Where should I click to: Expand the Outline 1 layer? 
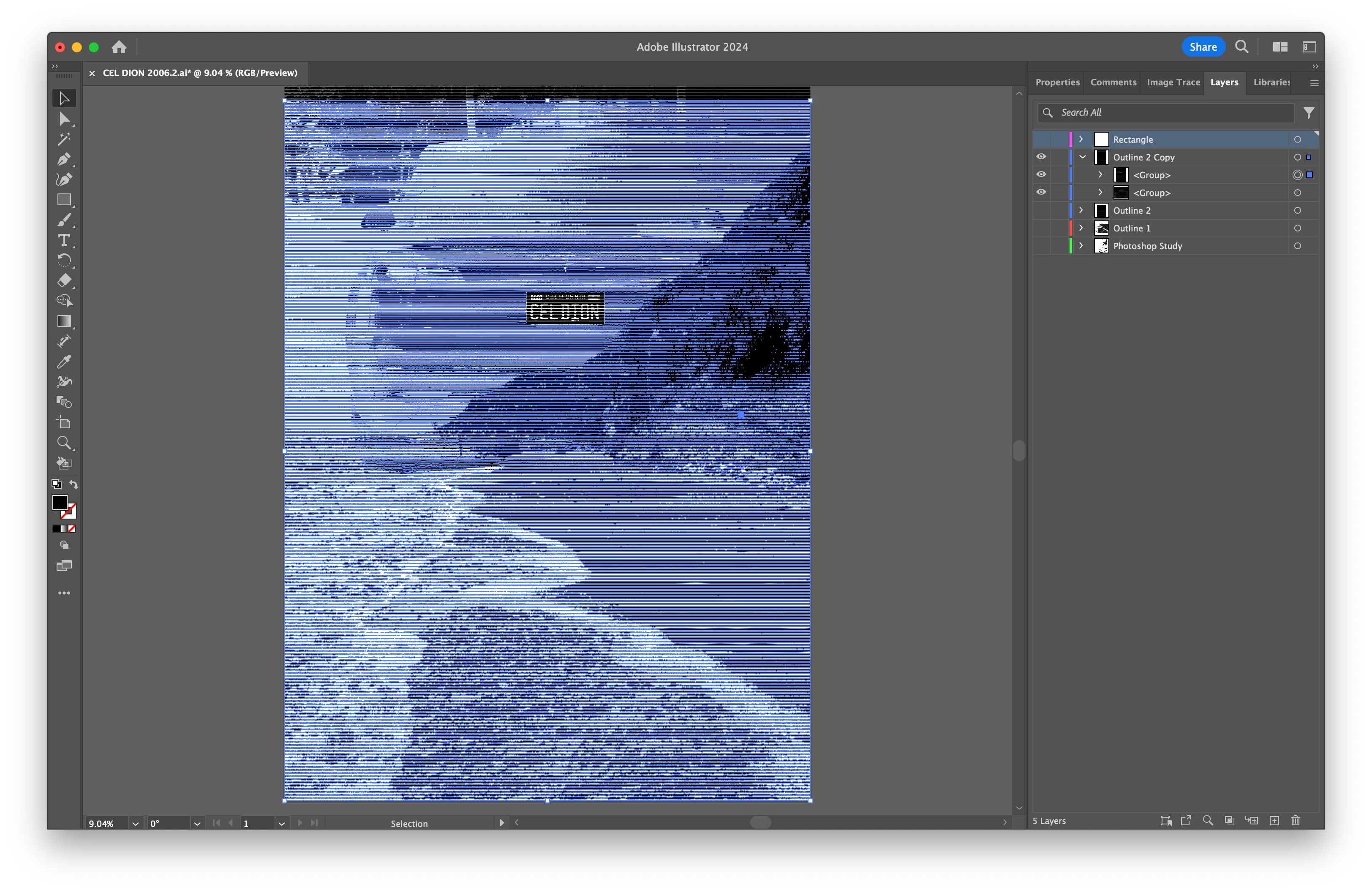pyautogui.click(x=1081, y=228)
